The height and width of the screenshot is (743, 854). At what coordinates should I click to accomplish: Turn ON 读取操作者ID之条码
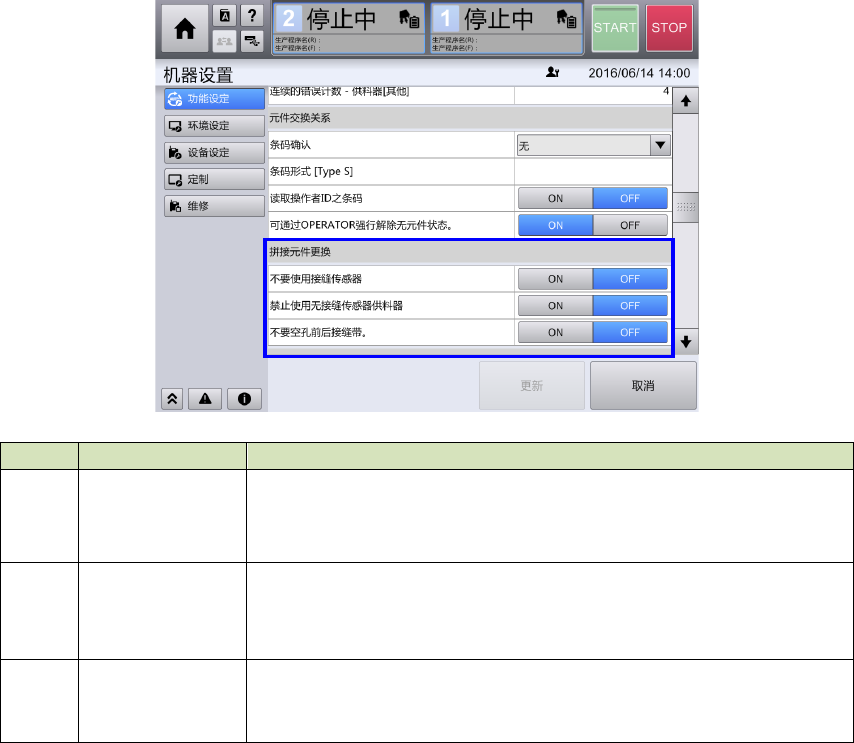pyautogui.click(x=556, y=198)
